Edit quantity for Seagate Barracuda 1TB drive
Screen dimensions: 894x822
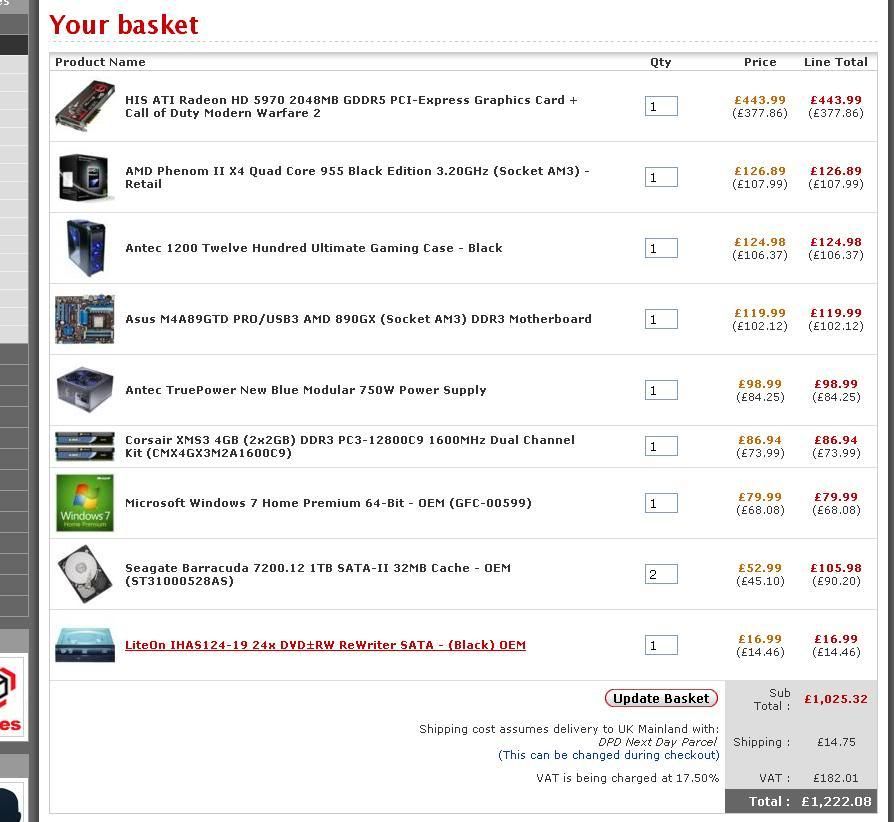[661, 574]
